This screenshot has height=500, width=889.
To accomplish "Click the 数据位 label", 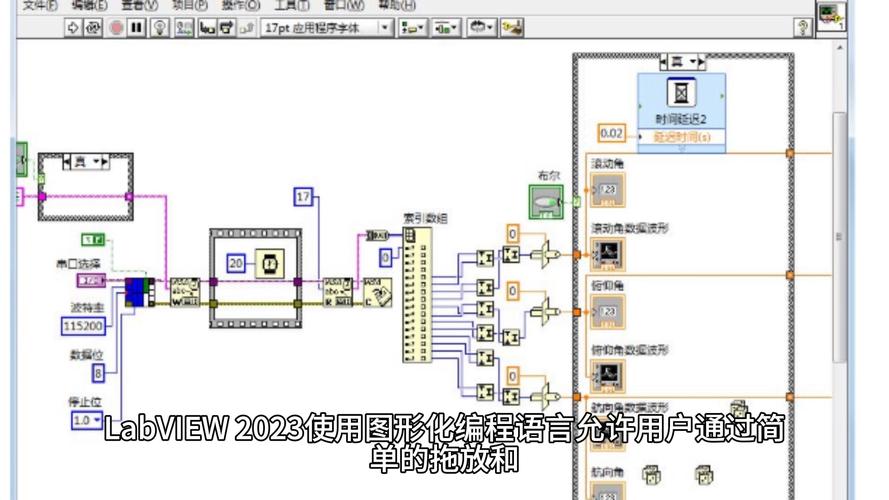I will pos(86,355).
